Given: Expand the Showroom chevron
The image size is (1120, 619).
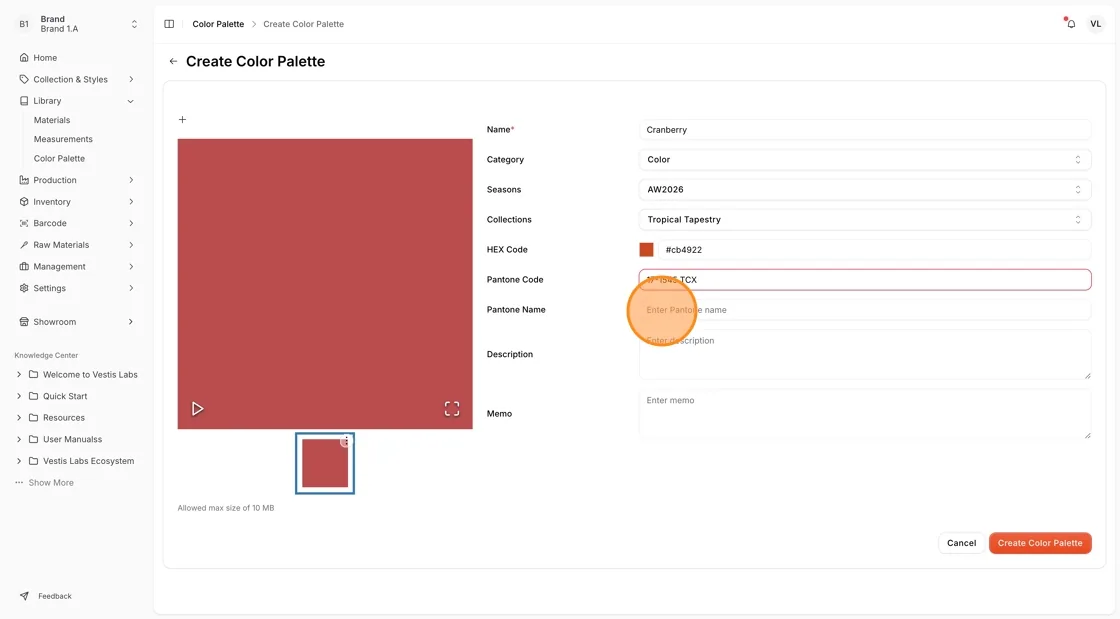Looking at the screenshot, I should 131,322.
